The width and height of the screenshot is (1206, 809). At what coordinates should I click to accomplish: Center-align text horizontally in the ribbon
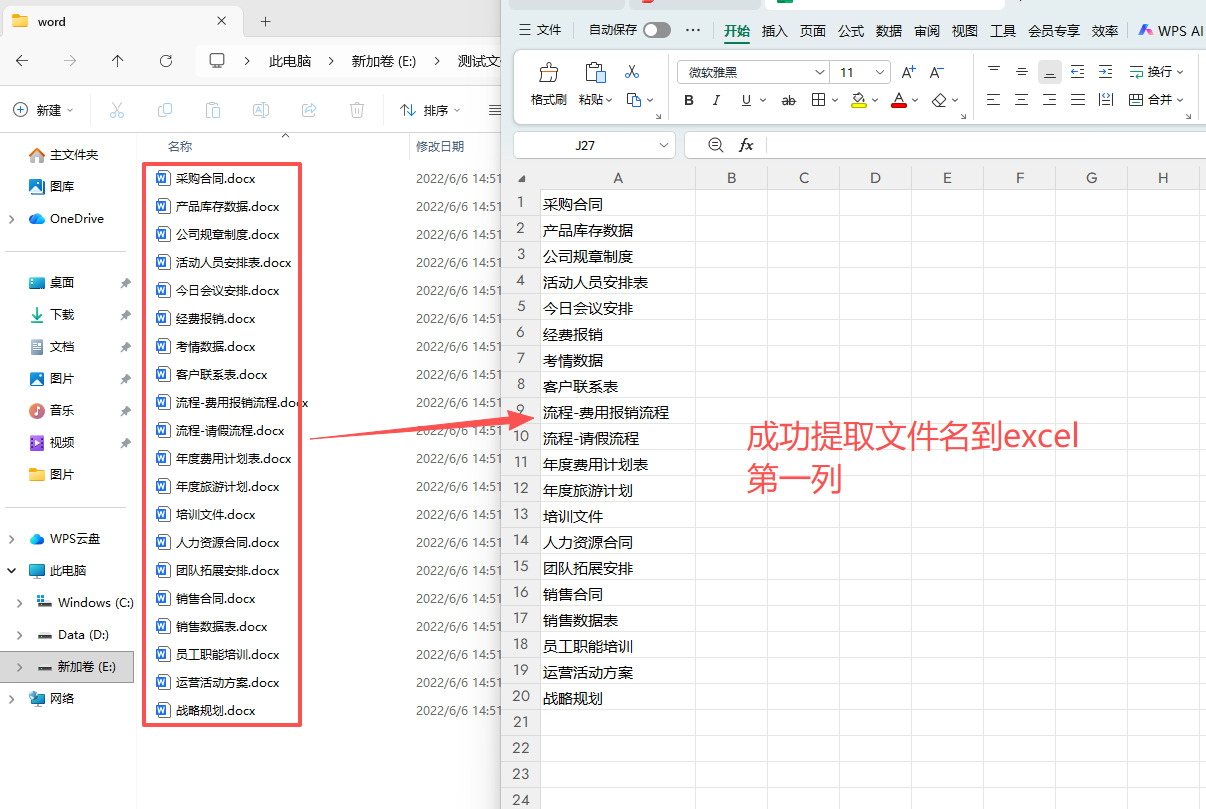(x=1021, y=100)
